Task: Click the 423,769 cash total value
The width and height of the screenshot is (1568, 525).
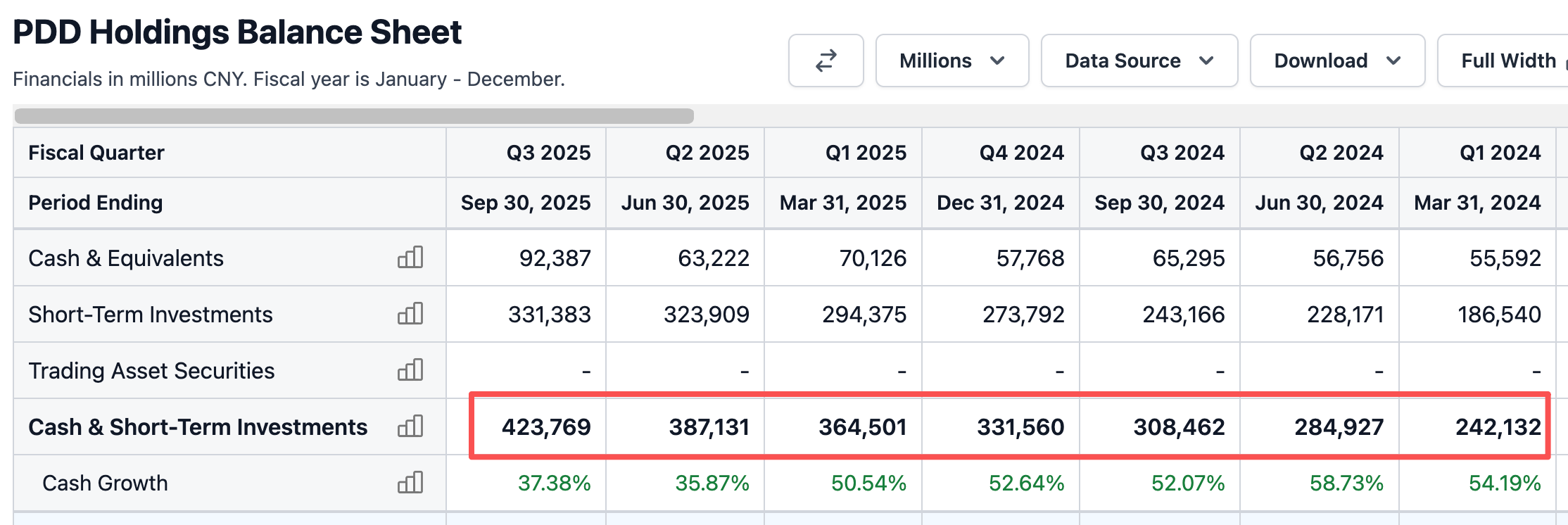Action: [x=546, y=427]
